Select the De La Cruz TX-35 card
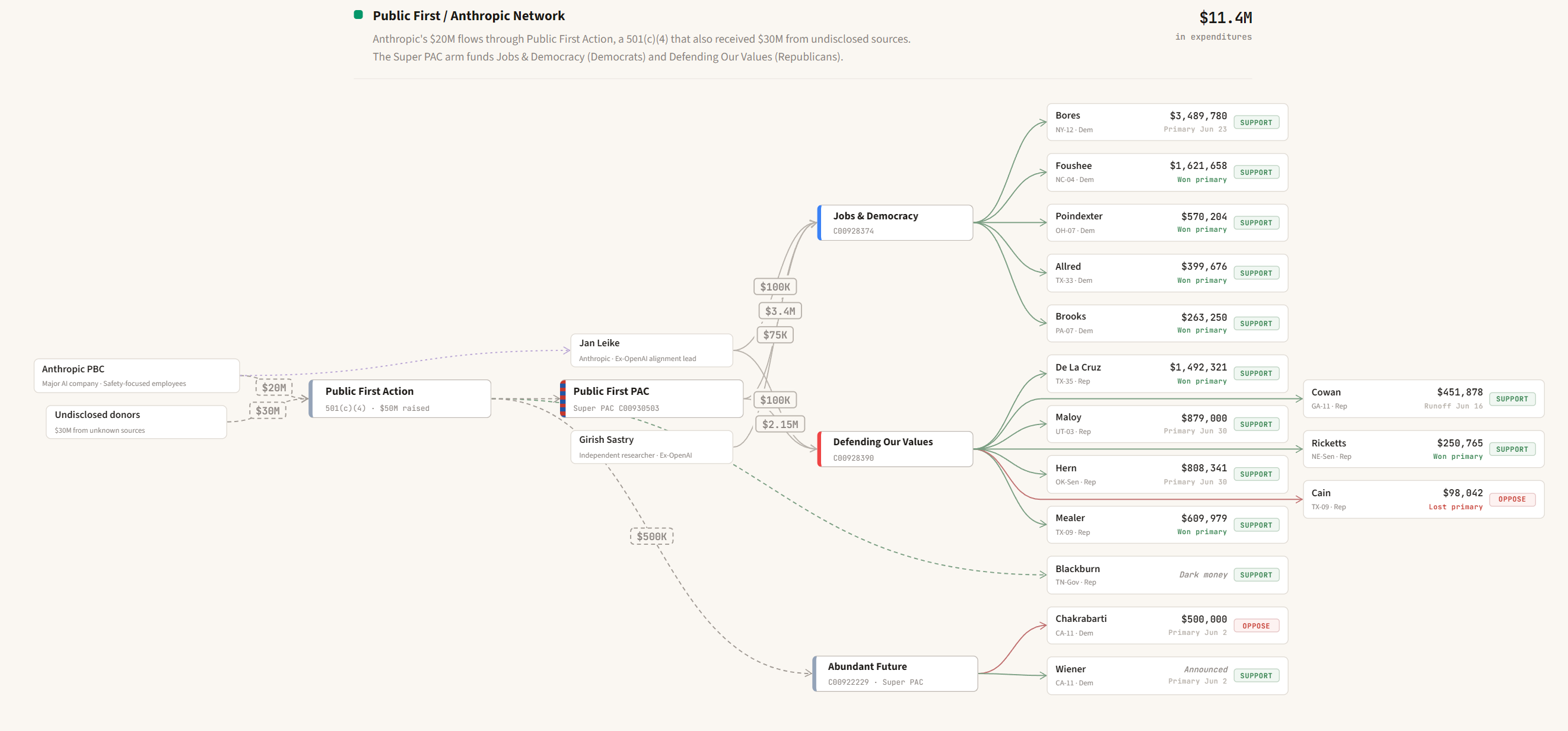The height and width of the screenshot is (731, 1568). [1167, 374]
